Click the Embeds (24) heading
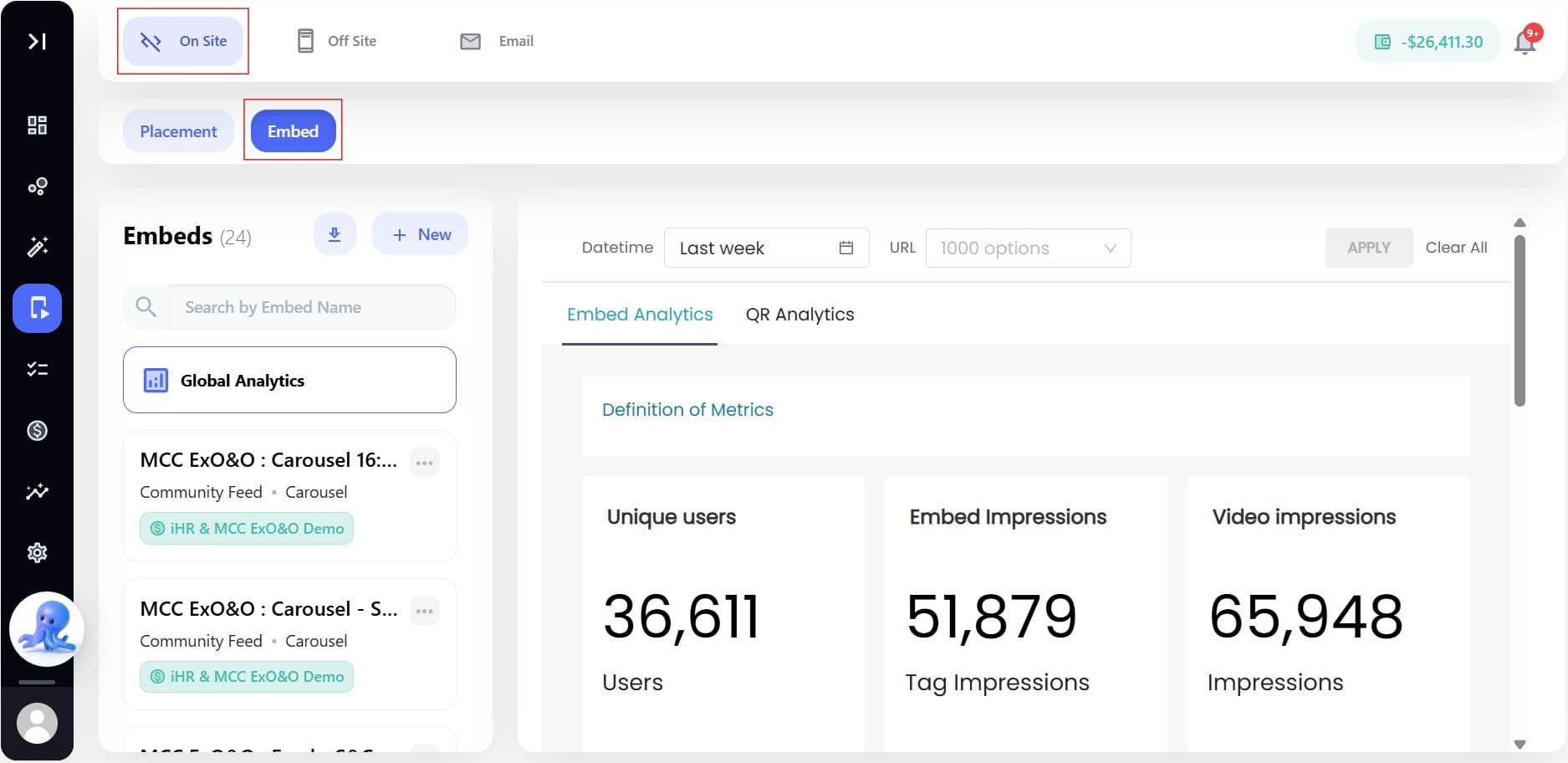The image size is (1568, 763). coord(187,237)
